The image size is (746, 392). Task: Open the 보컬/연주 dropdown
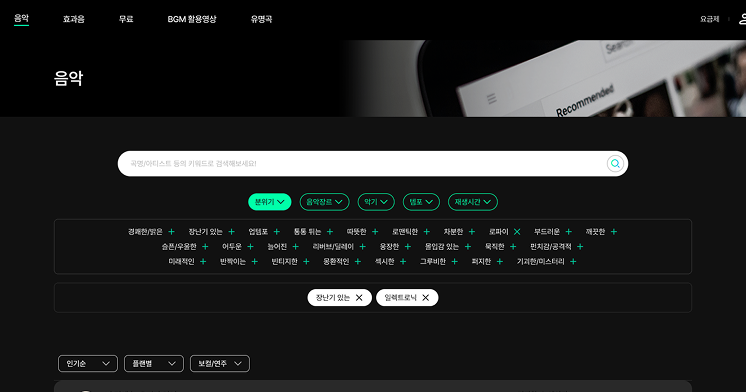click(x=220, y=363)
